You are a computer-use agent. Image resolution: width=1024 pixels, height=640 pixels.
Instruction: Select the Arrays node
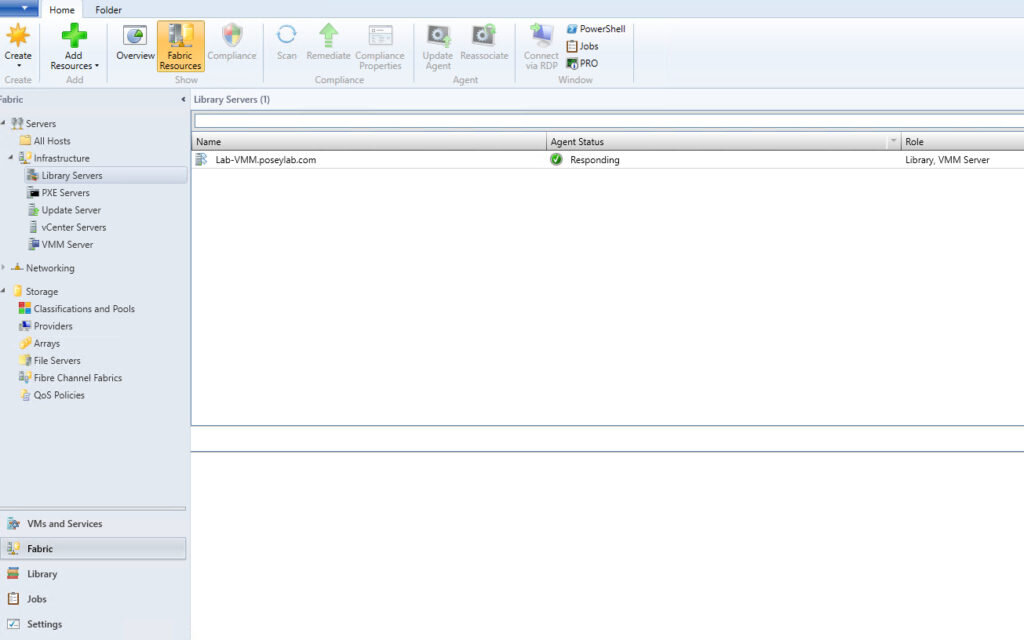(39, 343)
